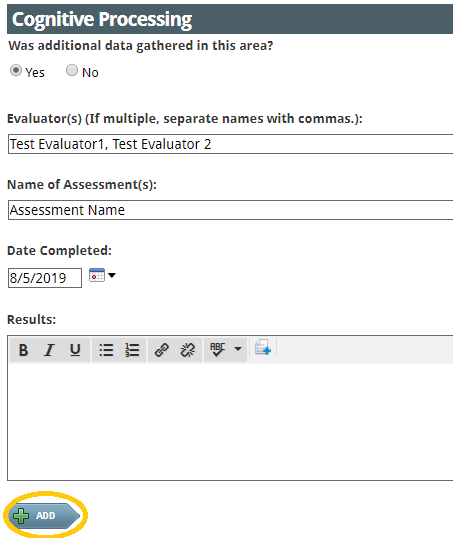Apply bold formatting in Results editor
The image size is (453, 538).
click(x=23, y=350)
